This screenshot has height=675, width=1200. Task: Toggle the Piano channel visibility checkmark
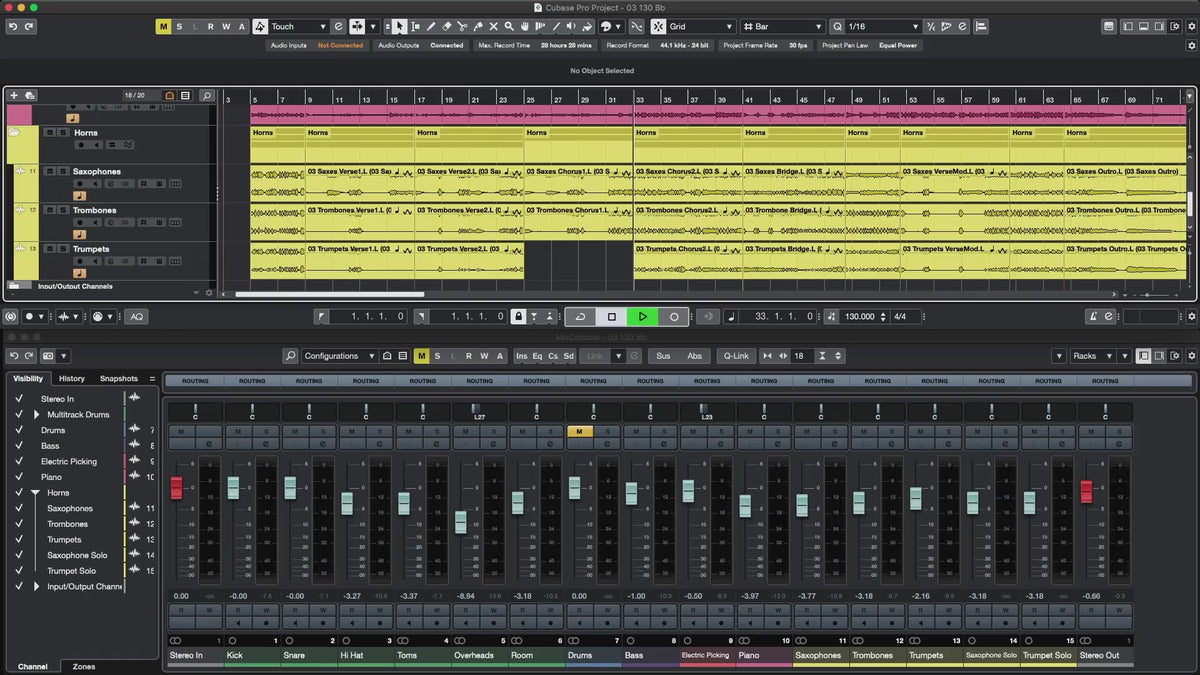(x=18, y=477)
